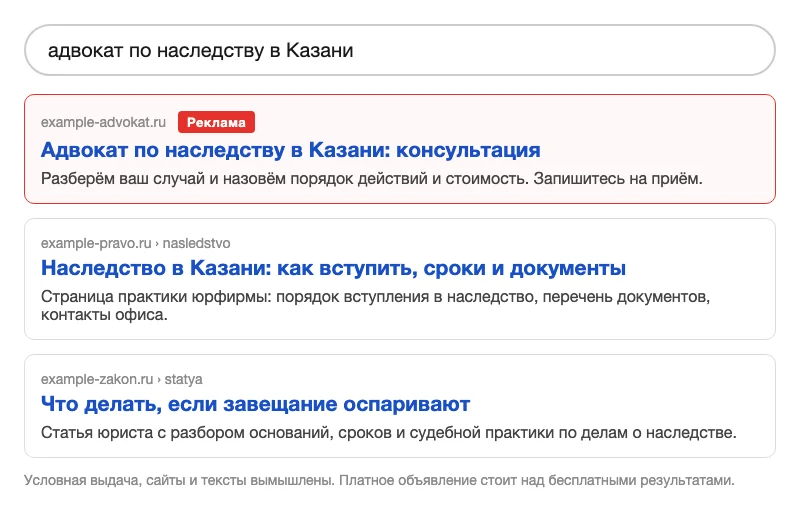Select the example-pravo.ru organic result card

click(399, 279)
